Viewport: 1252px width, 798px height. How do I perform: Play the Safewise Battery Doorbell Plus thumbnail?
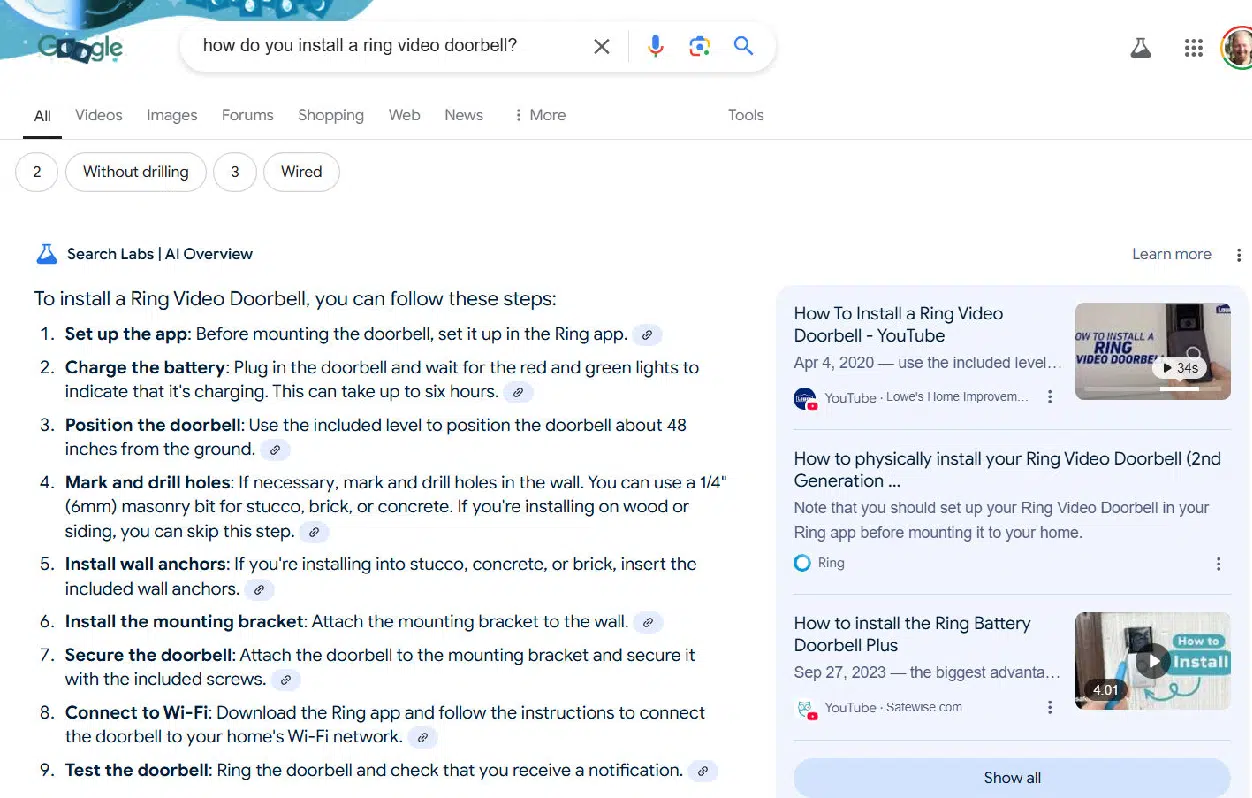1152,661
